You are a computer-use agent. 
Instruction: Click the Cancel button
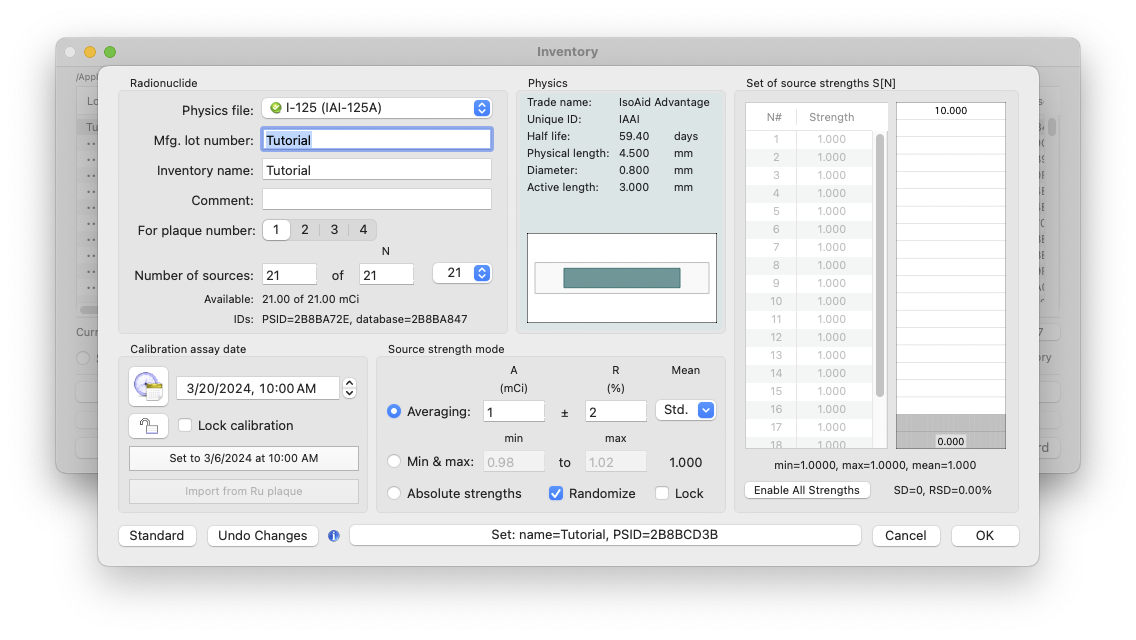click(x=906, y=536)
